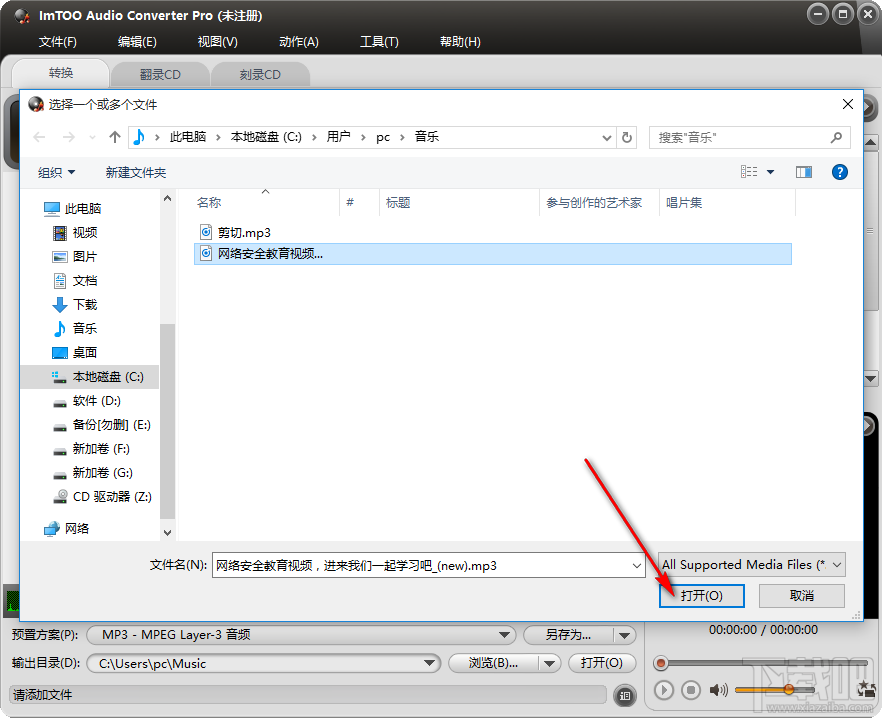Screen dimensions: 882x718
Task: Open the folder icon beside 请添加文件
Action: point(624,694)
